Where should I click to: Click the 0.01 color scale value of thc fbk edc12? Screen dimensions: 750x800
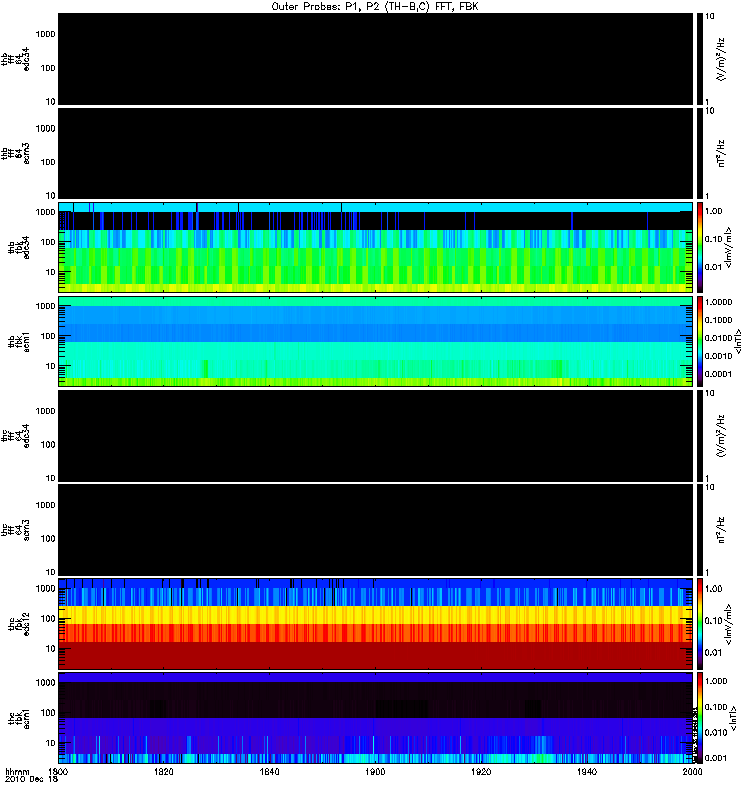coord(713,653)
